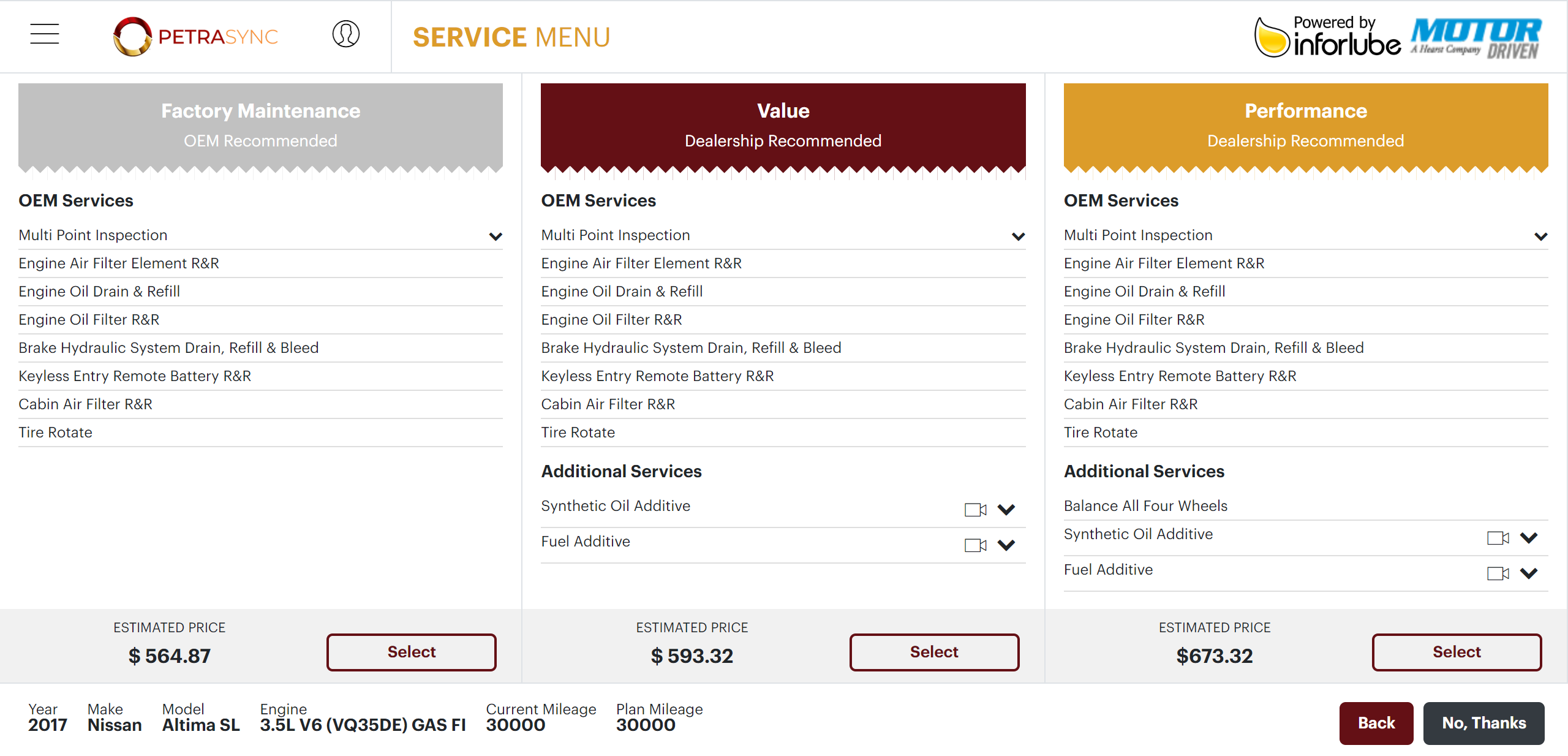Viewport: 1568px width, 756px height.
Task: Expand Multi Point Inspection in Value column
Action: [1018, 236]
